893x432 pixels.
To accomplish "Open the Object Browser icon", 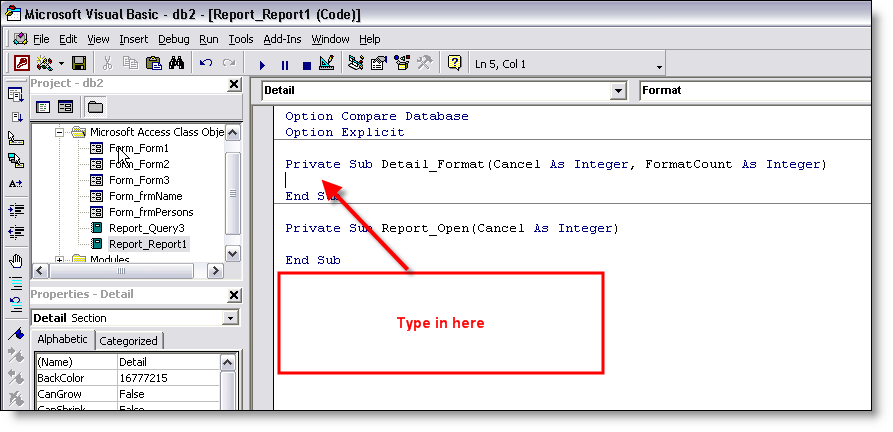I will [x=402, y=63].
